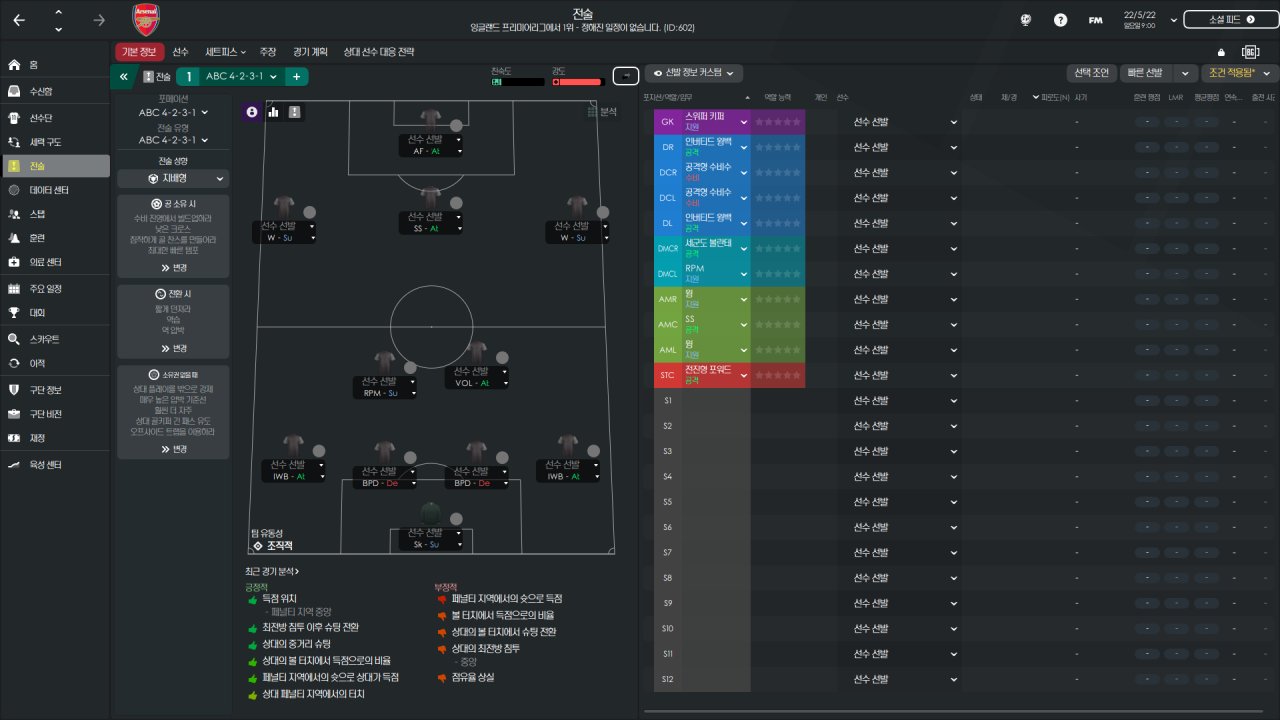Open the STC row player selection dropdown

(900, 375)
